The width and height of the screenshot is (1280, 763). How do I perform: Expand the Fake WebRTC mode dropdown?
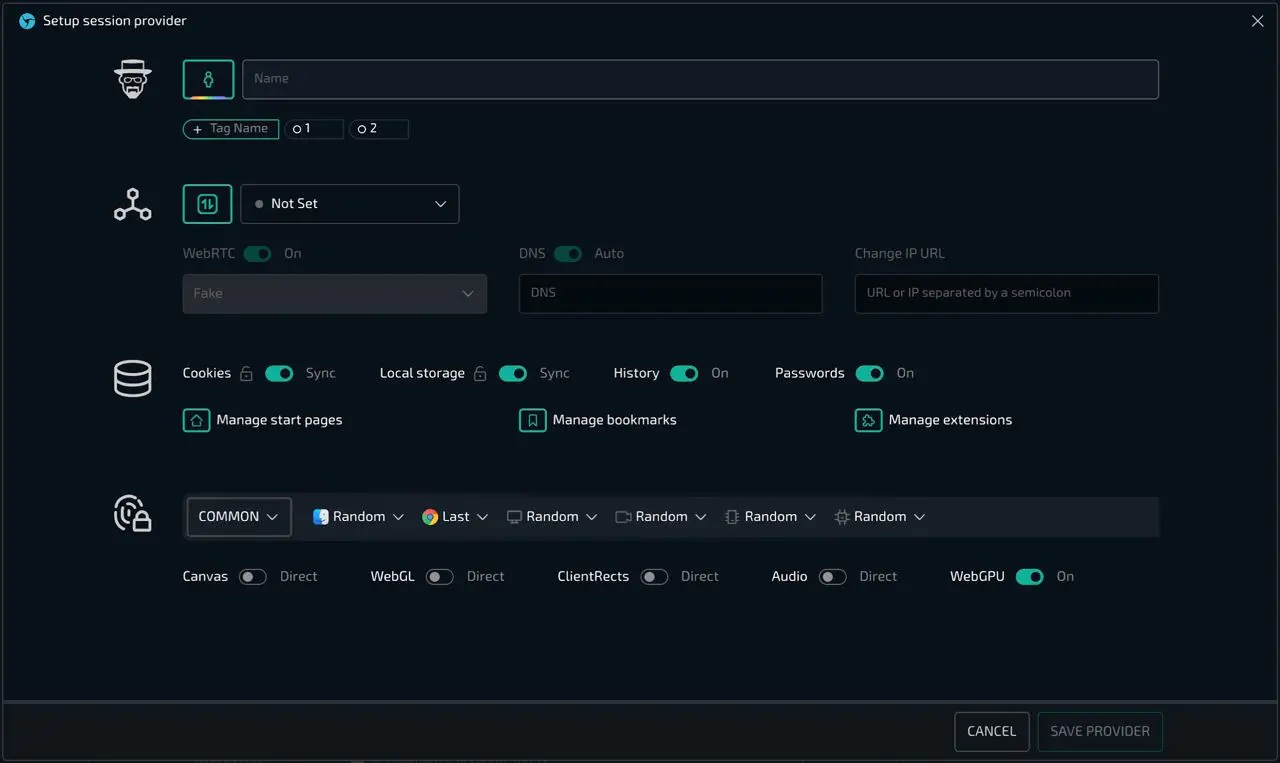(334, 293)
